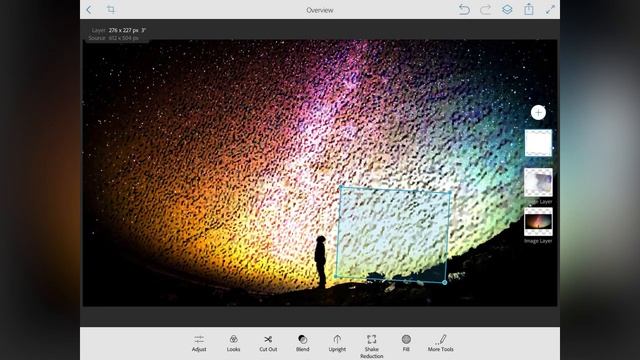Redo the last edit

point(485,9)
